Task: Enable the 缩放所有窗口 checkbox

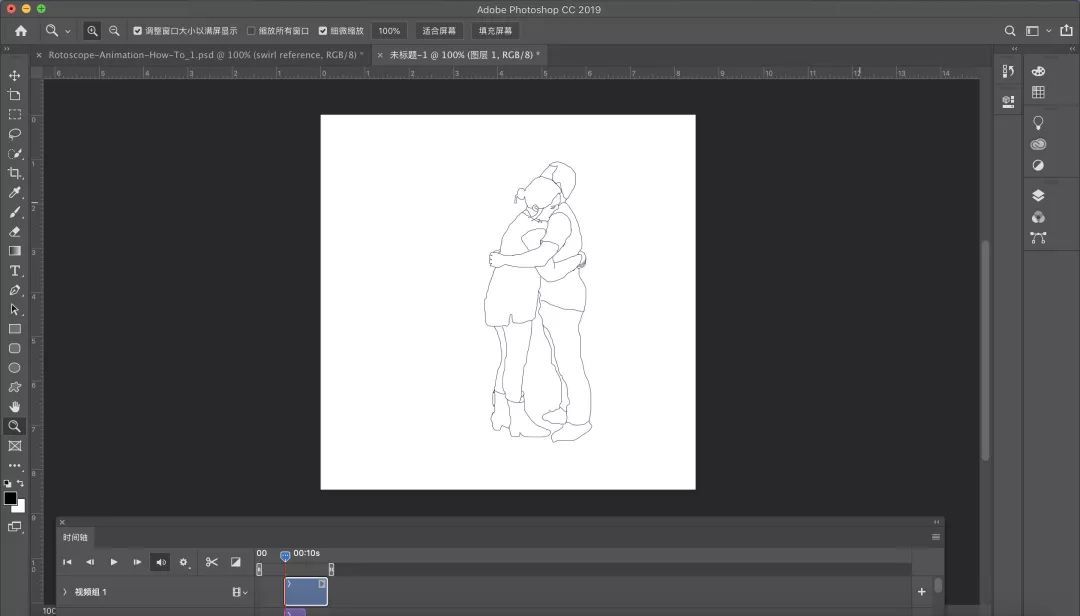Action: pos(251,31)
